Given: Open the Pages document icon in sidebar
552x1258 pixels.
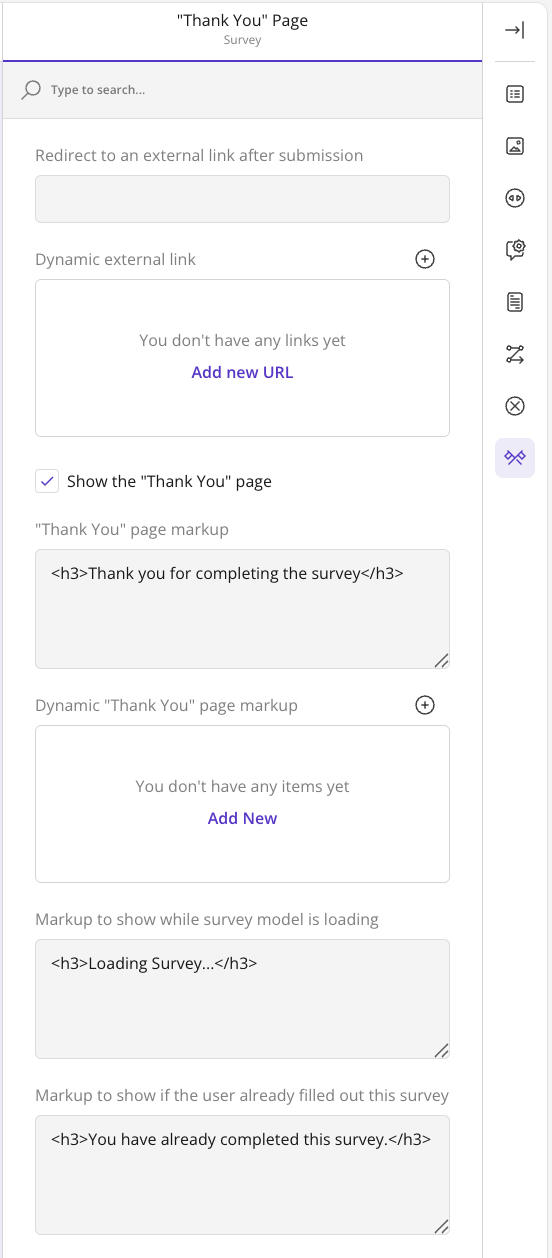Looking at the screenshot, I should coord(515,302).
